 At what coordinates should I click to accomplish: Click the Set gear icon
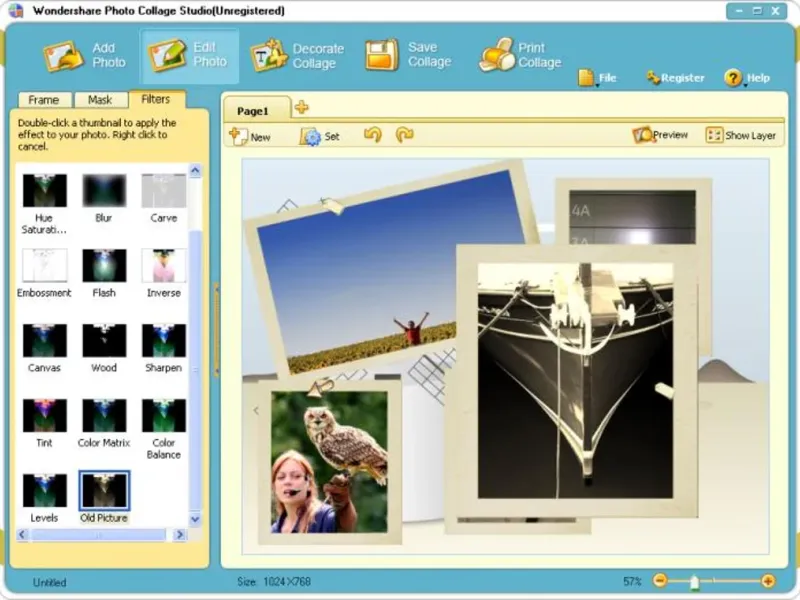[310, 136]
